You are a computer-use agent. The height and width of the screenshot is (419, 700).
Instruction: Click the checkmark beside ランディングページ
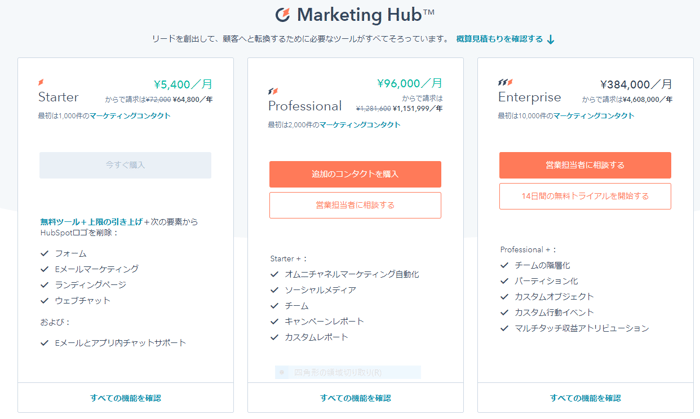click(44, 285)
